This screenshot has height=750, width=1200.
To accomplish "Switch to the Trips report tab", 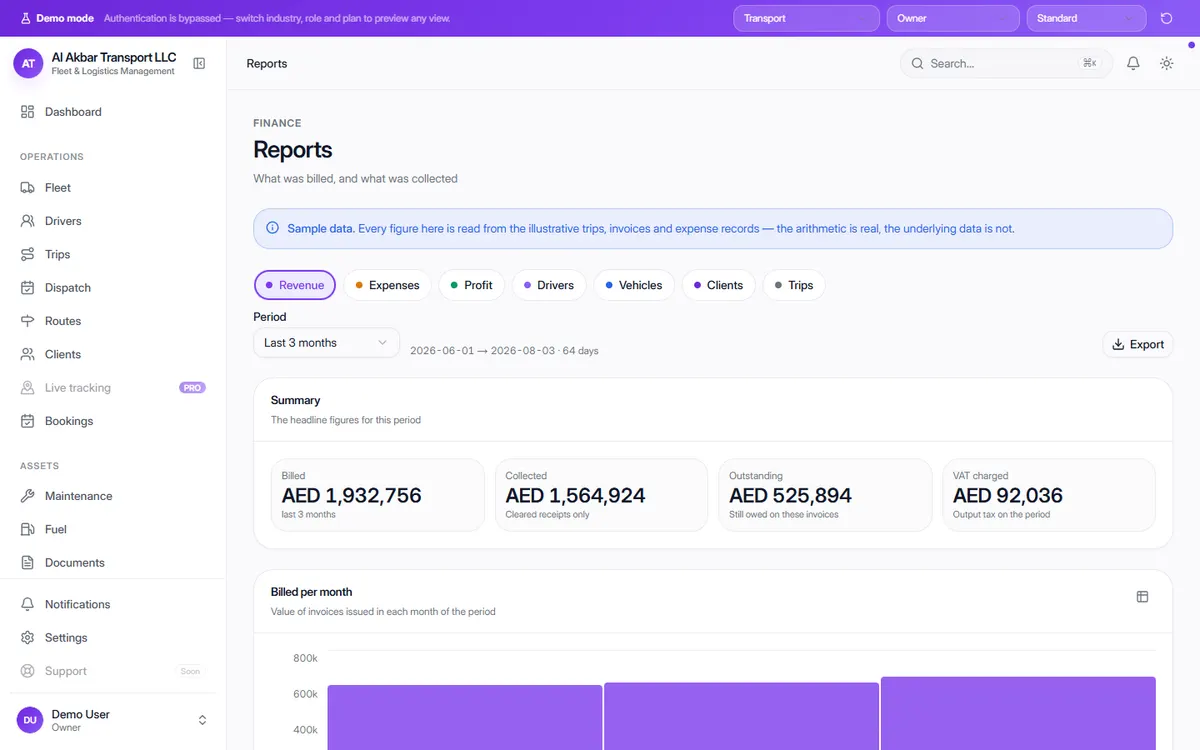I will [794, 285].
